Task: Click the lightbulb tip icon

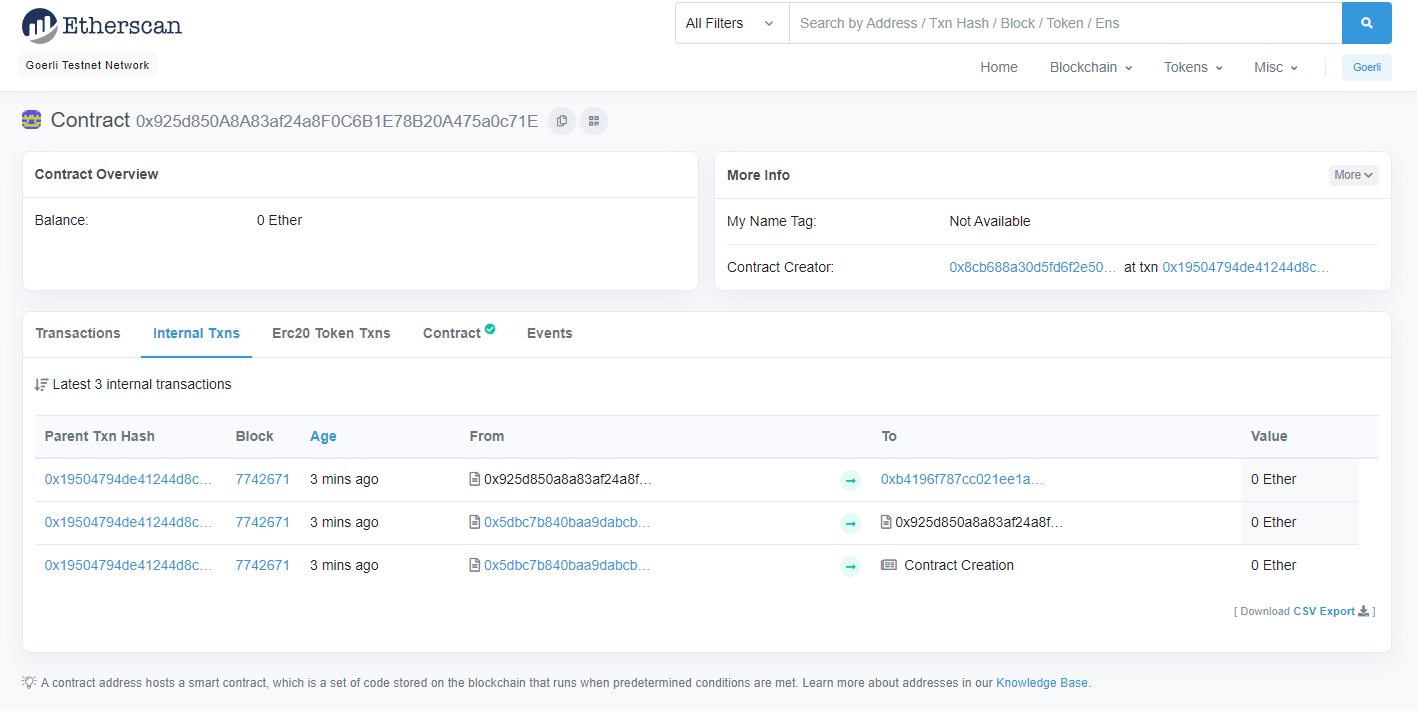Action: coord(29,682)
